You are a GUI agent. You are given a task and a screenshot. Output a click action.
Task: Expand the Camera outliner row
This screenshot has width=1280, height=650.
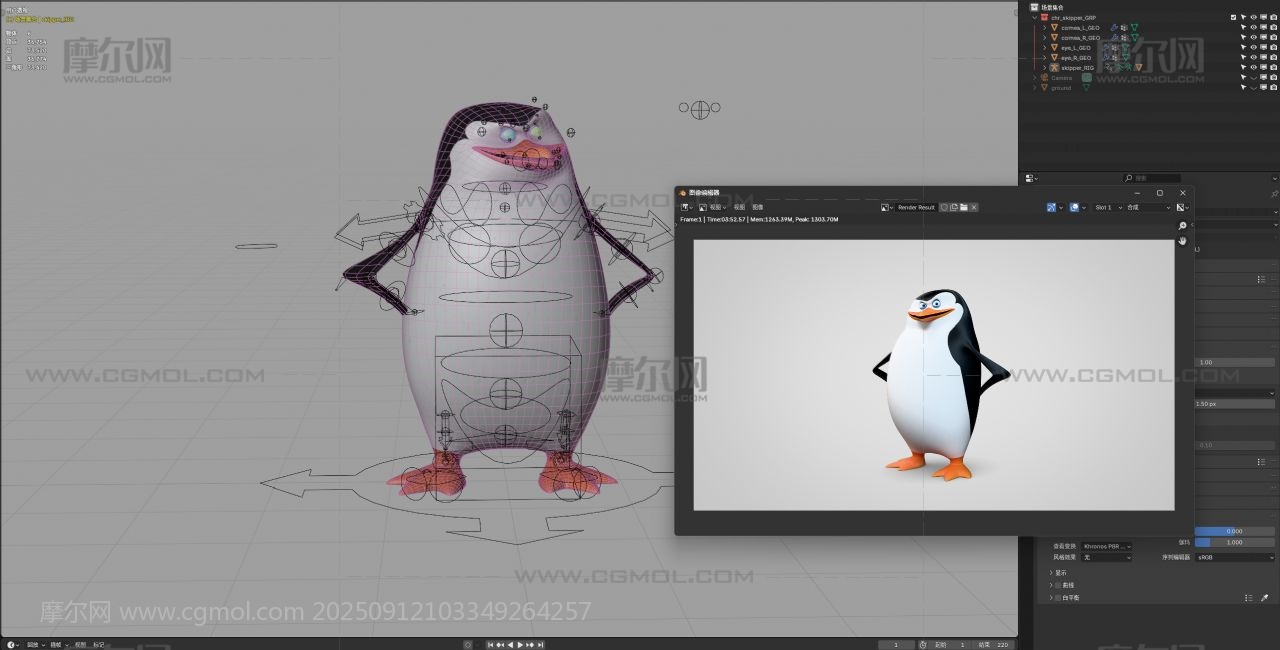pos(1036,78)
